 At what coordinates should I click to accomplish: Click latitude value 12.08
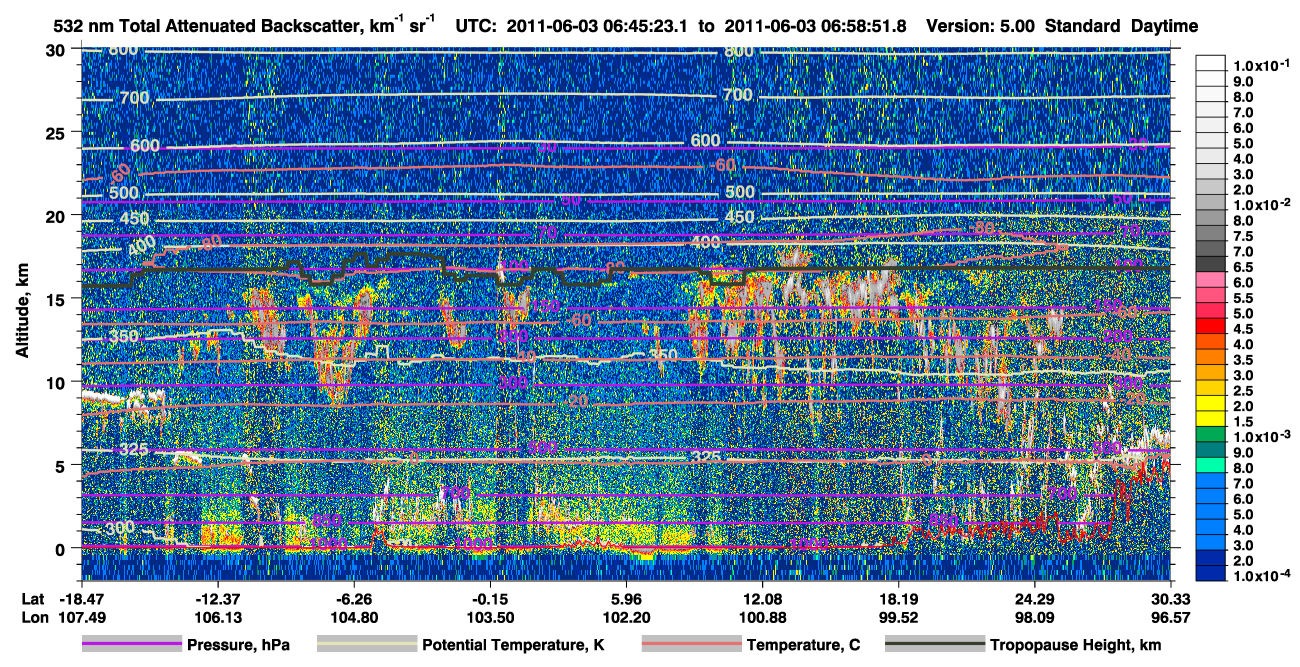pyautogui.click(x=762, y=598)
